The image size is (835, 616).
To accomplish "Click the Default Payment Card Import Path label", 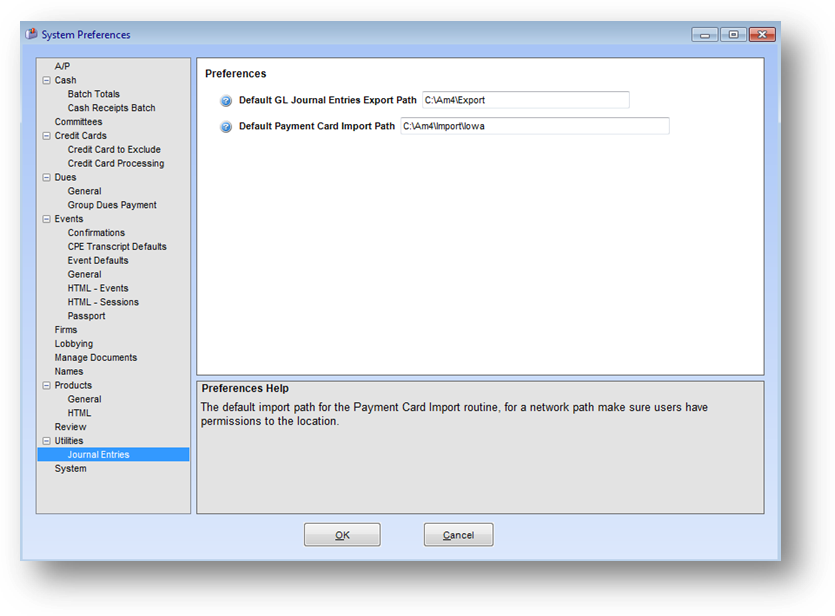I will click(317, 126).
